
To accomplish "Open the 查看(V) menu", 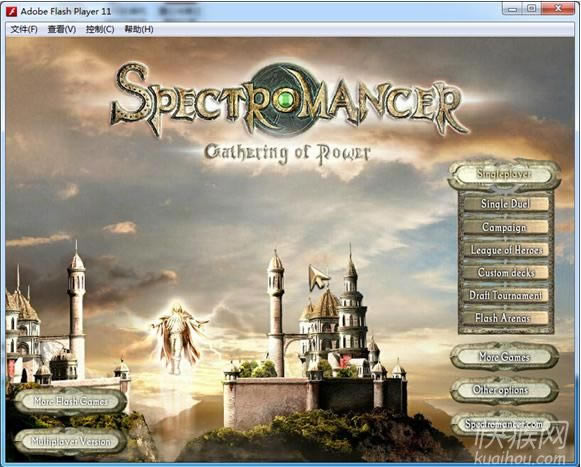I will 62,29.
